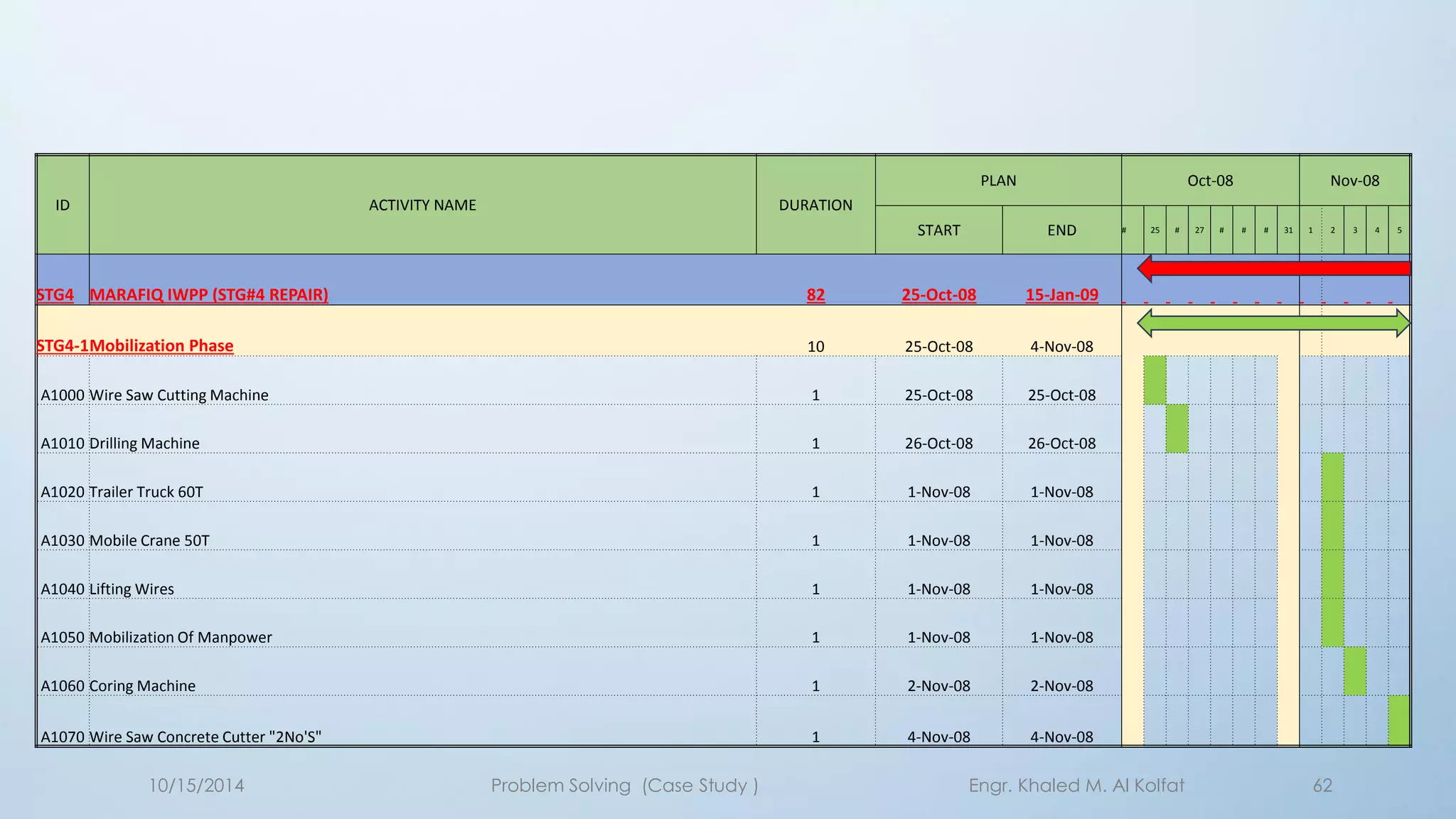The width and height of the screenshot is (1456, 819).
Task: Select day 4 in the Nov-08 timeline
Action: coord(1377,230)
